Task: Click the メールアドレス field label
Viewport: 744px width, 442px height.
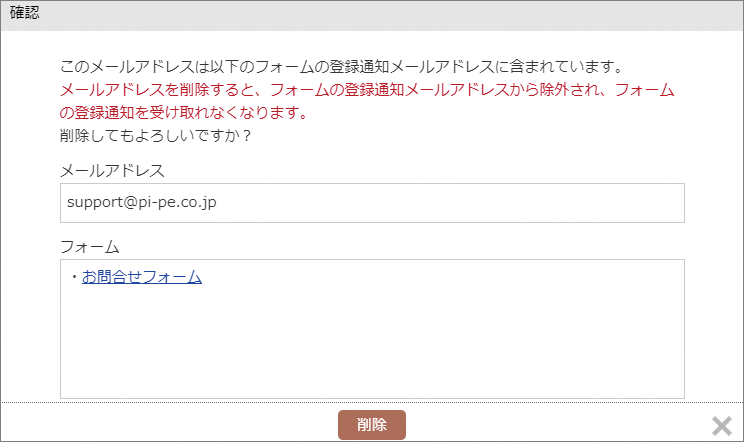Action: (x=112, y=171)
